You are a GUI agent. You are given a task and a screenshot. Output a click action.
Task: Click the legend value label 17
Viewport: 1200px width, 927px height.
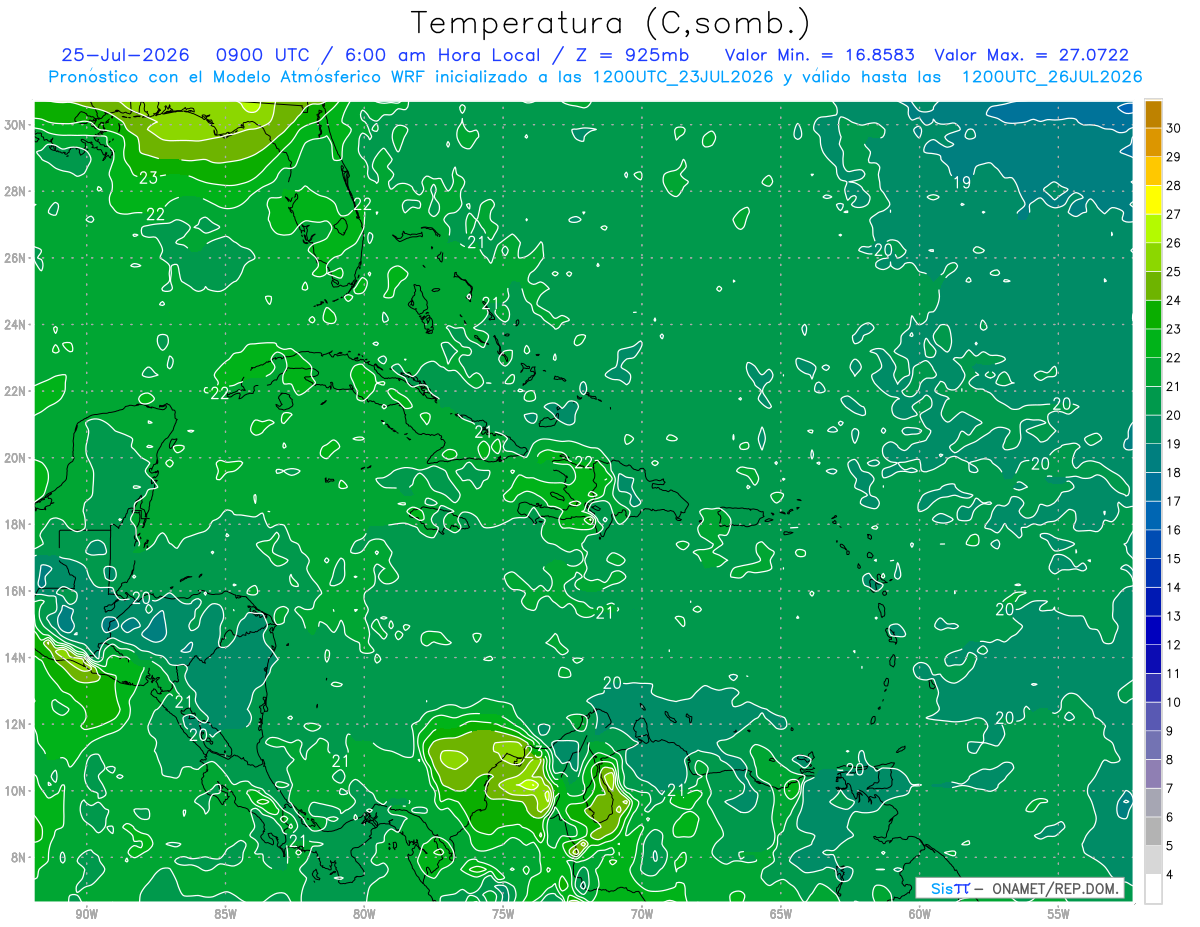(x=1174, y=501)
